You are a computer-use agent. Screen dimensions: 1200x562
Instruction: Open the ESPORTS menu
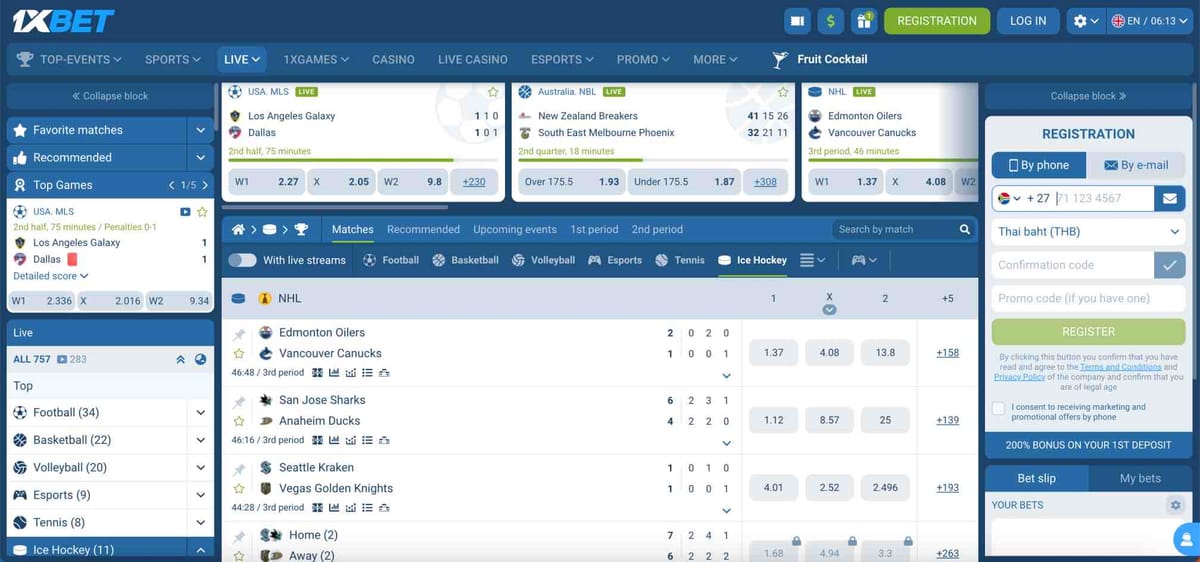point(563,59)
